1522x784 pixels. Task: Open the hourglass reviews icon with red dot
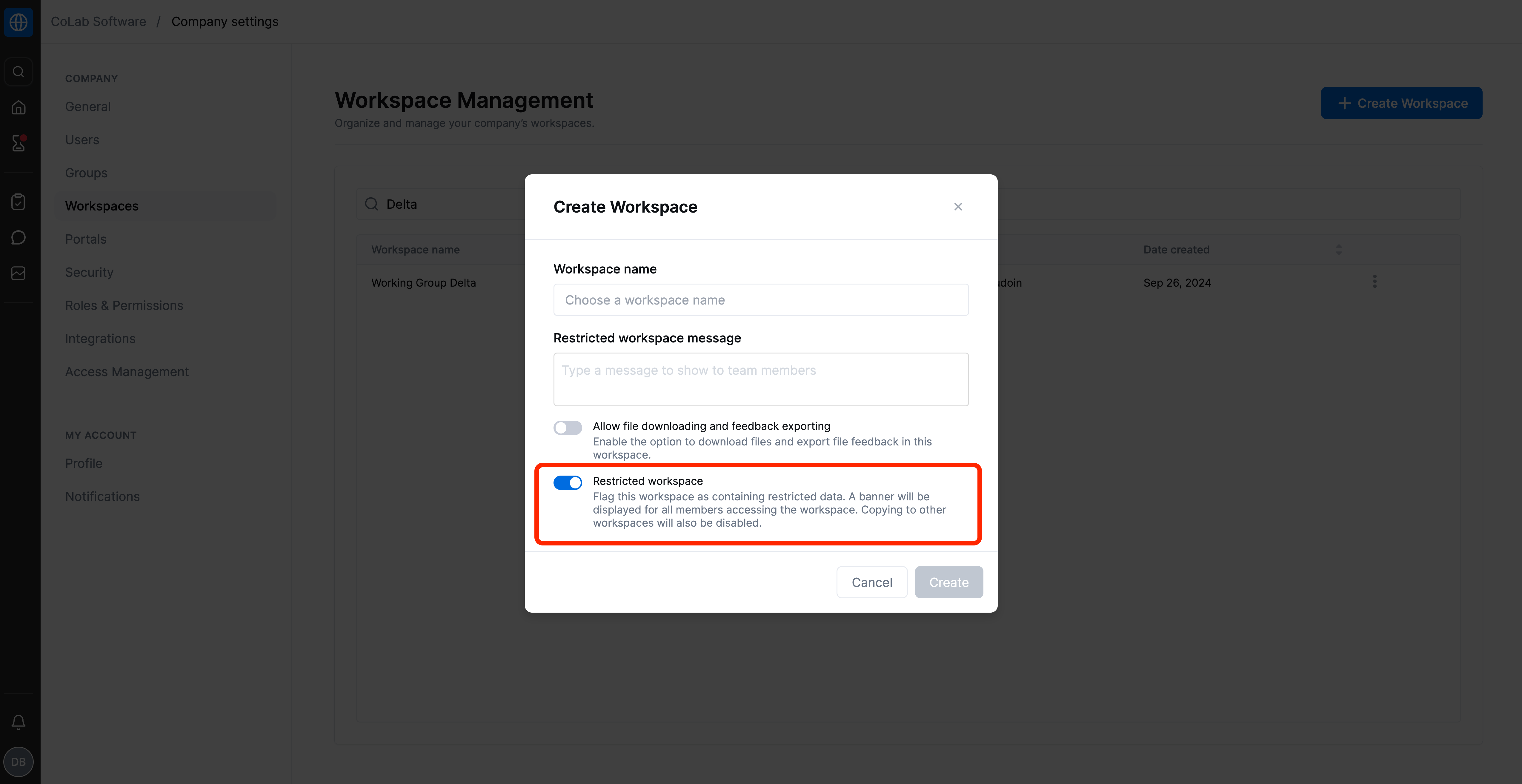(x=18, y=143)
